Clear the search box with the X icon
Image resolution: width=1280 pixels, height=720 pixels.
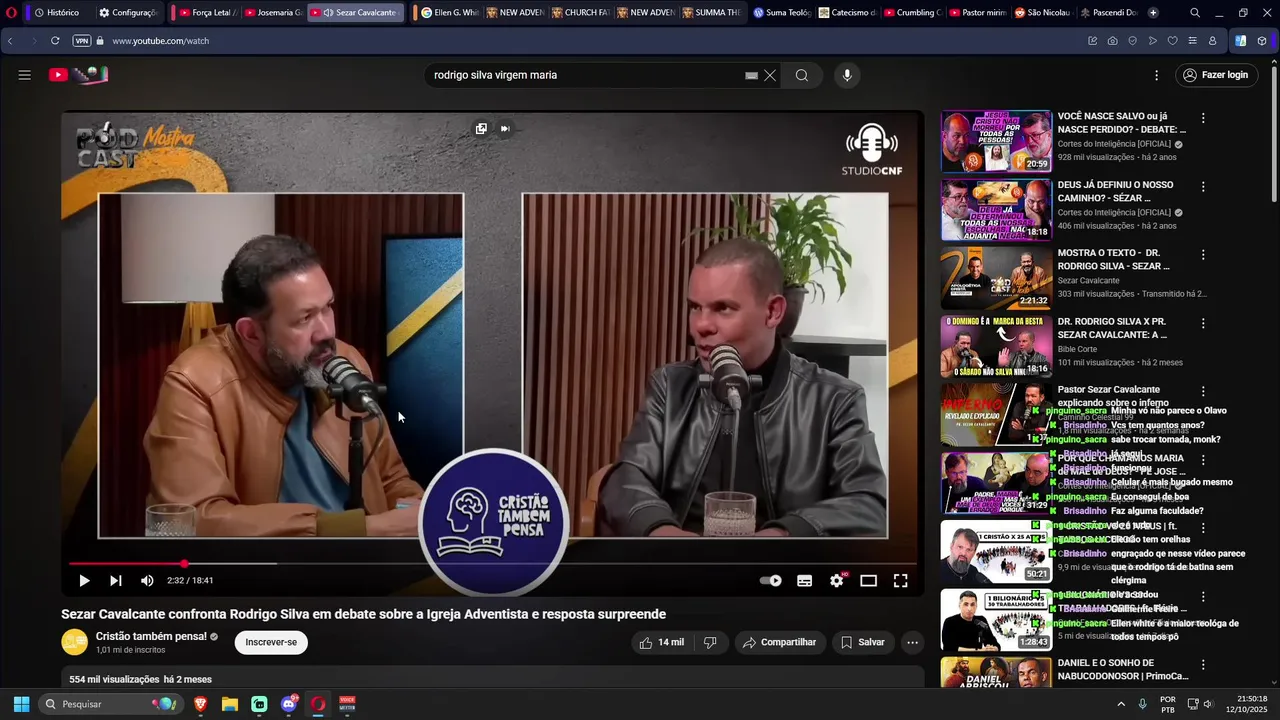pos(770,75)
